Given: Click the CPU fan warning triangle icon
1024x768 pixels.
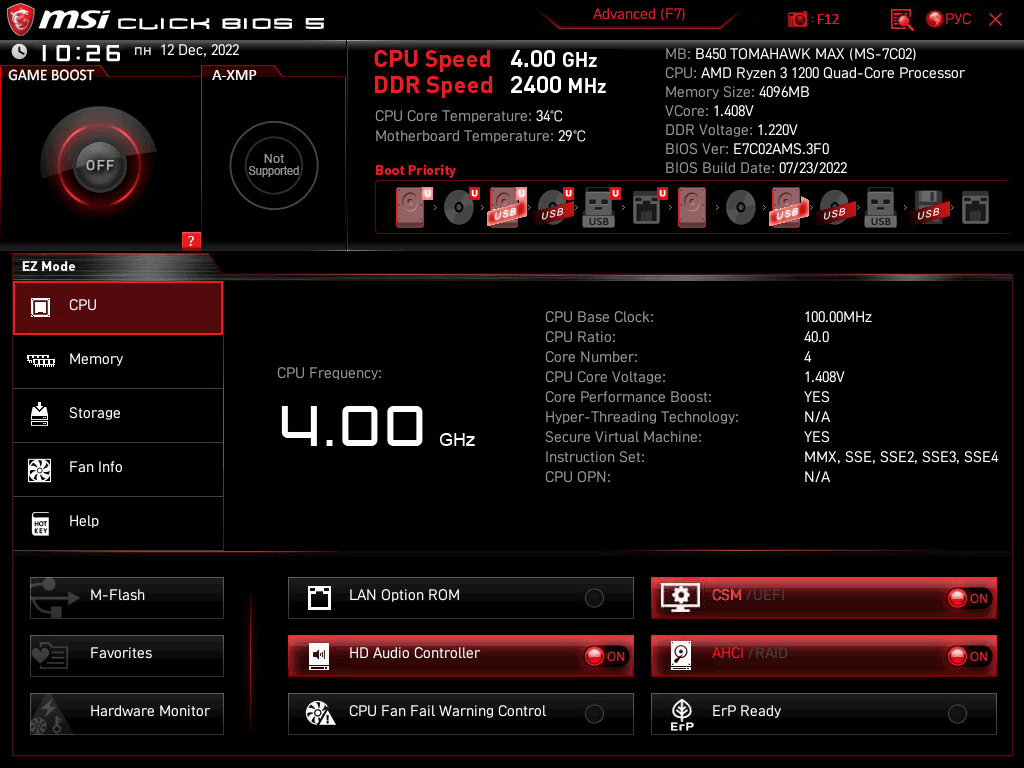Looking at the screenshot, I should click(320, 714).
